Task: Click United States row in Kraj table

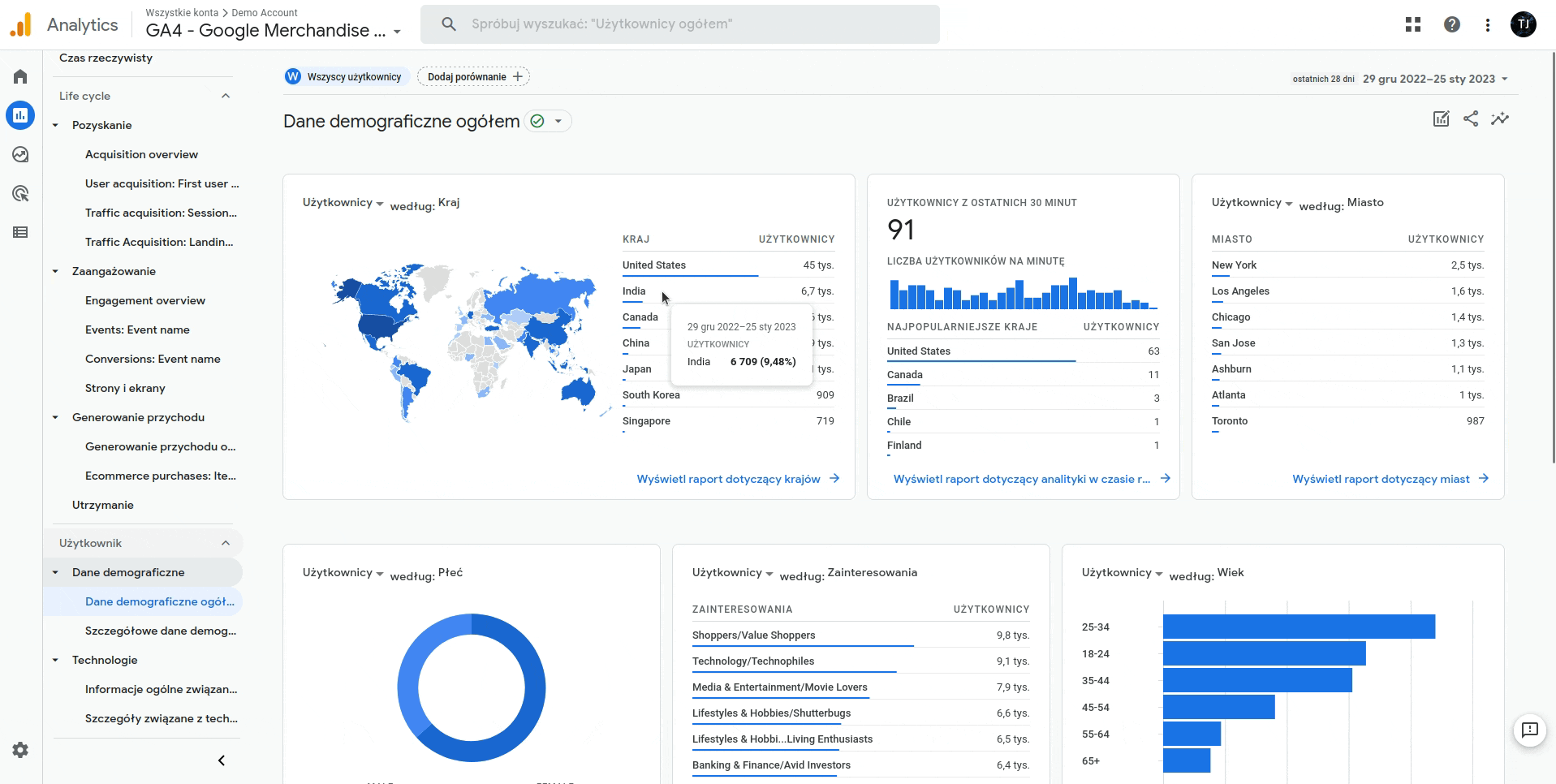Action: (728, 265)
